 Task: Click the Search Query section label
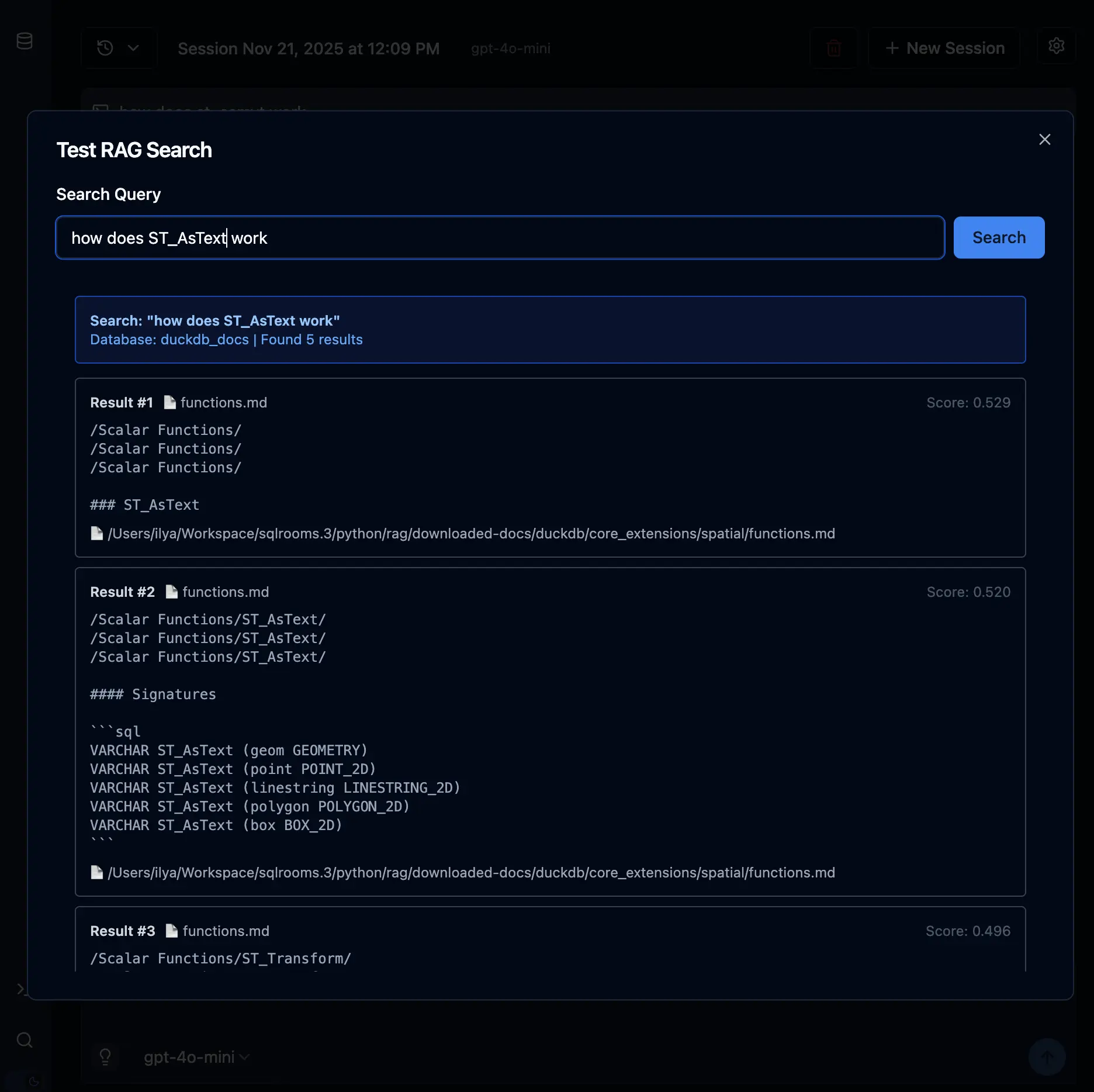click(108, 194)
